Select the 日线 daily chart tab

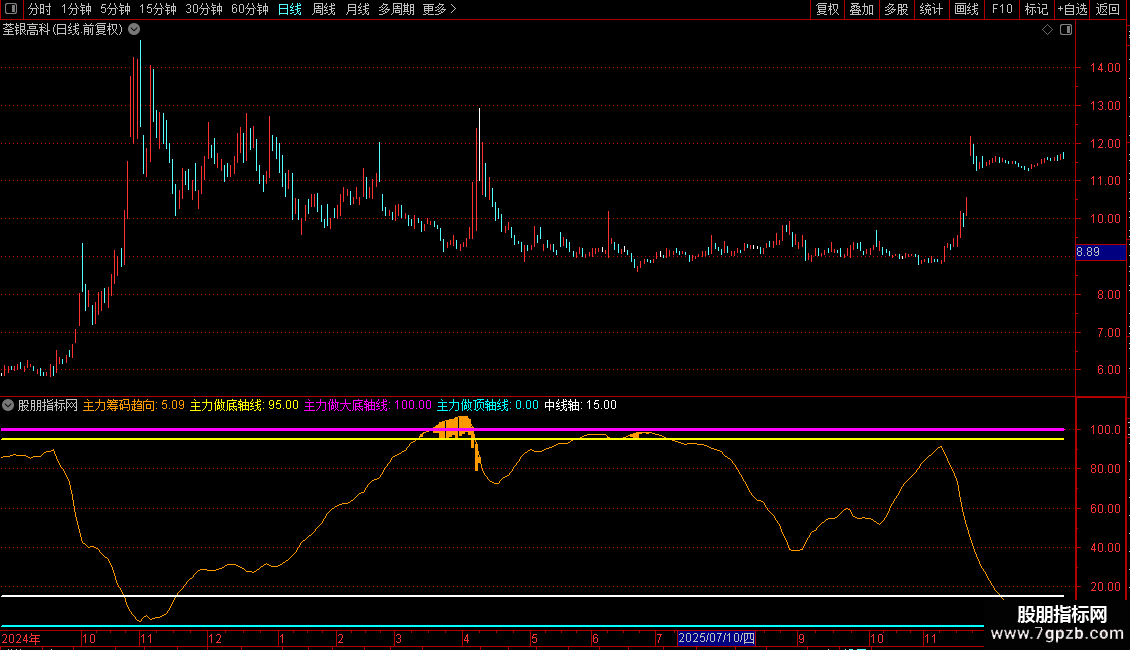pyautogui.click(x=290, y=9)
